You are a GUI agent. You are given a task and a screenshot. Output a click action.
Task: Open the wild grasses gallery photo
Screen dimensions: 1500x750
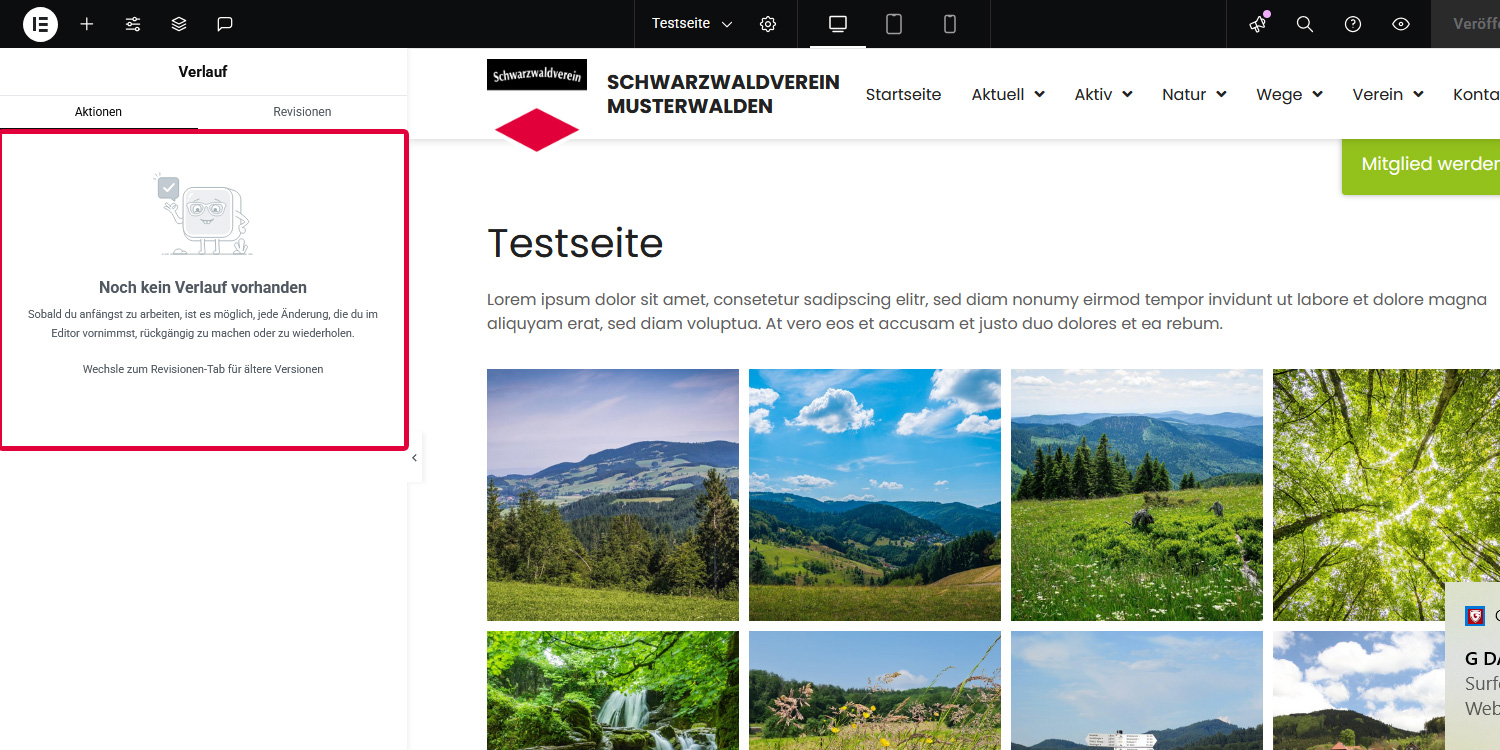[x=875, y=690]
